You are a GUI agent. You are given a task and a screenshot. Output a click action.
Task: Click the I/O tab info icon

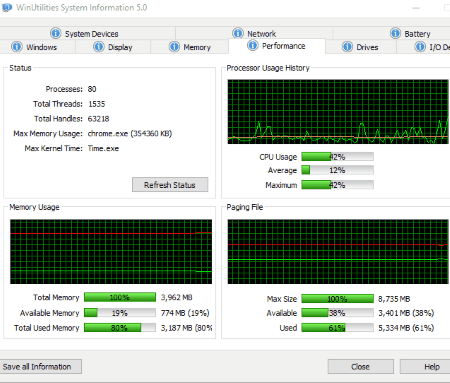pyautogui.click(x=420, y=47)
